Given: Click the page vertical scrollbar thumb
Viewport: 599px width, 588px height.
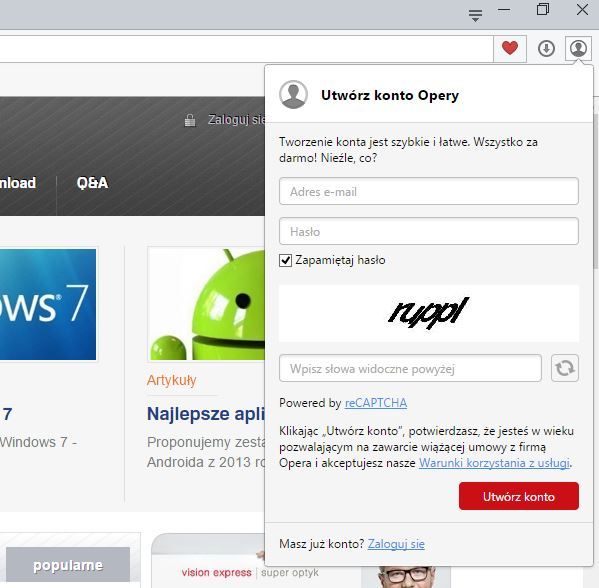Looking at the screenshot, I should click(x=596, y=191).
